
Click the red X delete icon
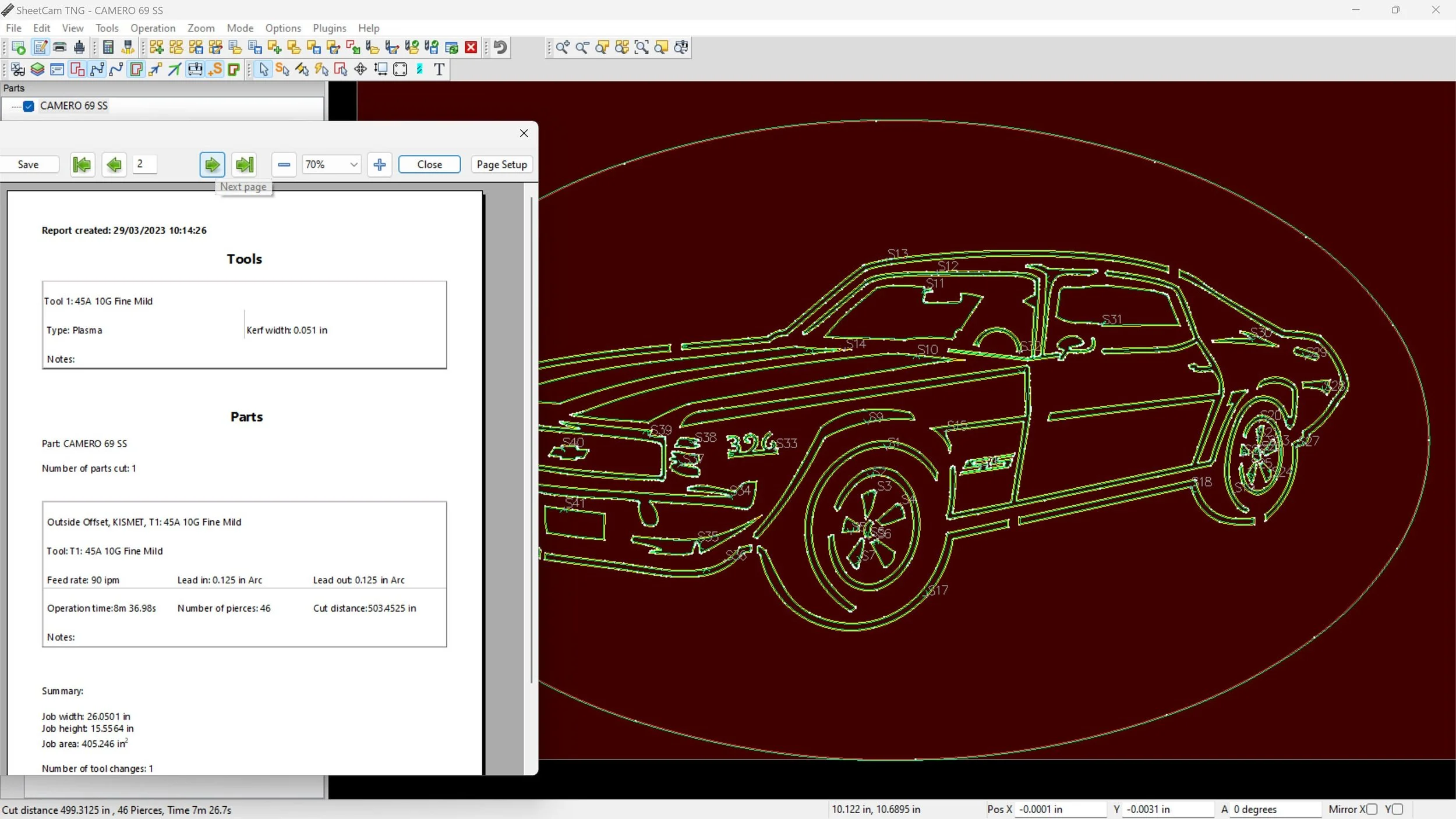tap(471, 47)
